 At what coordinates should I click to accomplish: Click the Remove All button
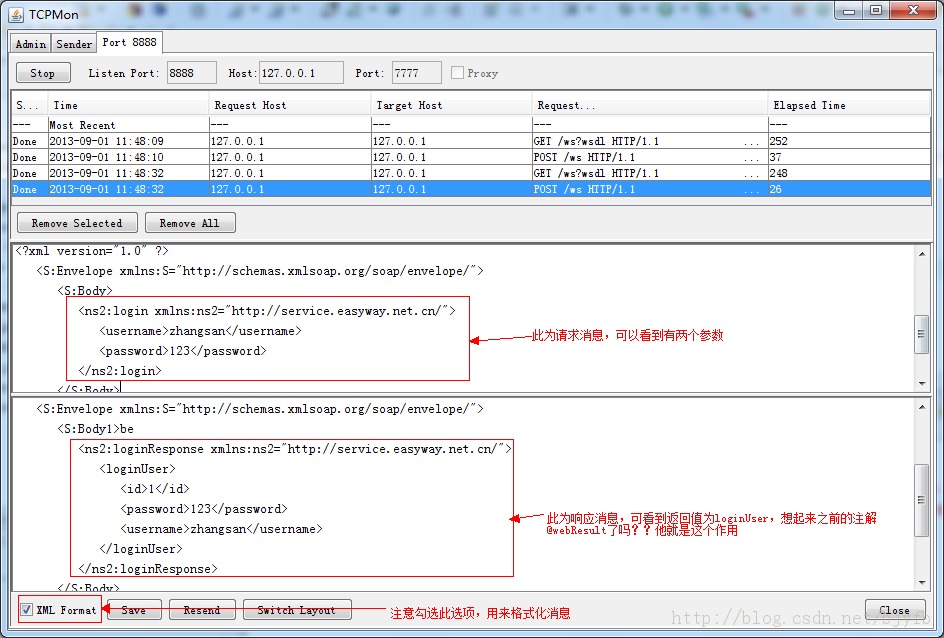click(x=190, y=222)
